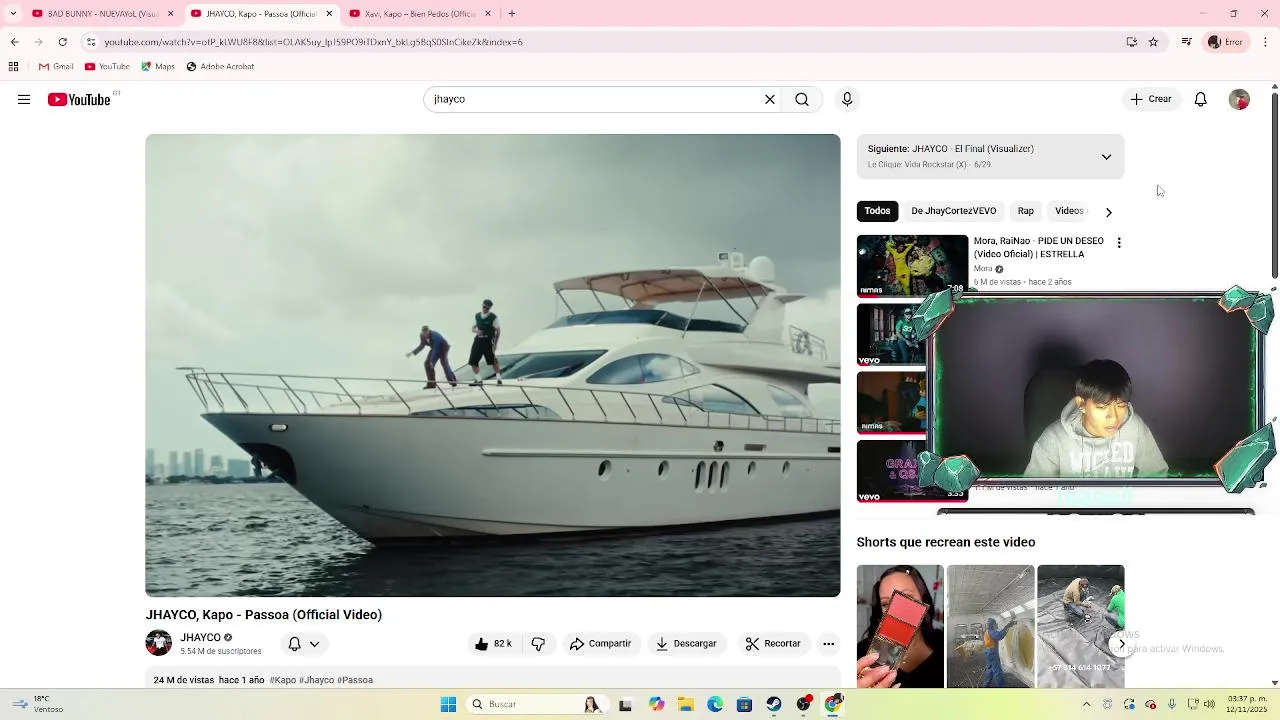Screen dimensions: 1280x720
Task: Open the PIDE UN DESEO video thumbnail
Action: click(x=912, y=266)
